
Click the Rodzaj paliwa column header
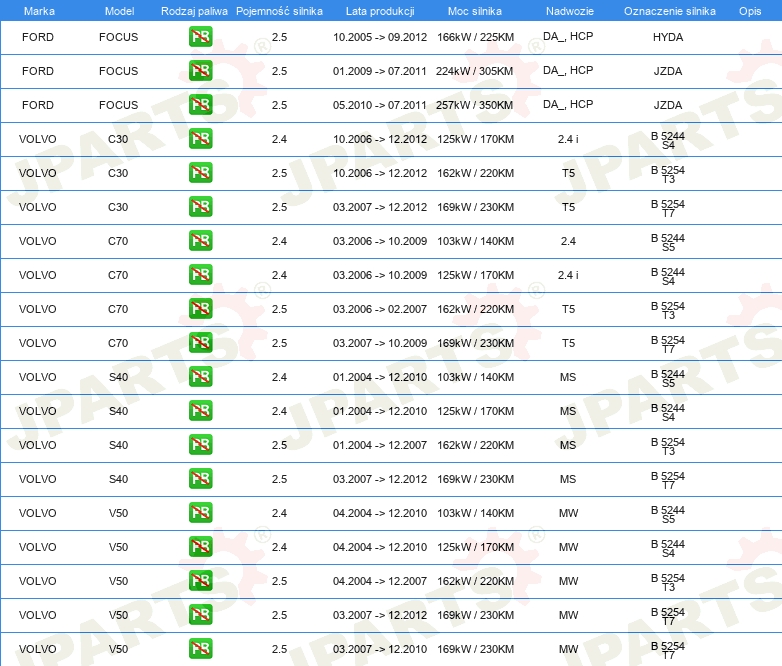click(x=194, y=11)
